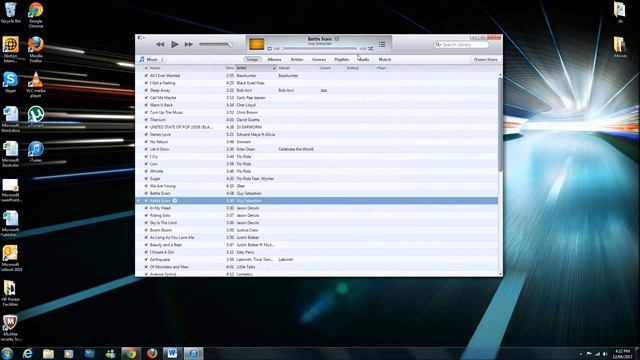Uncheck the Whistle song checkbox
Image resolution: width=640 pixels, height=360 pixels.
146,171
